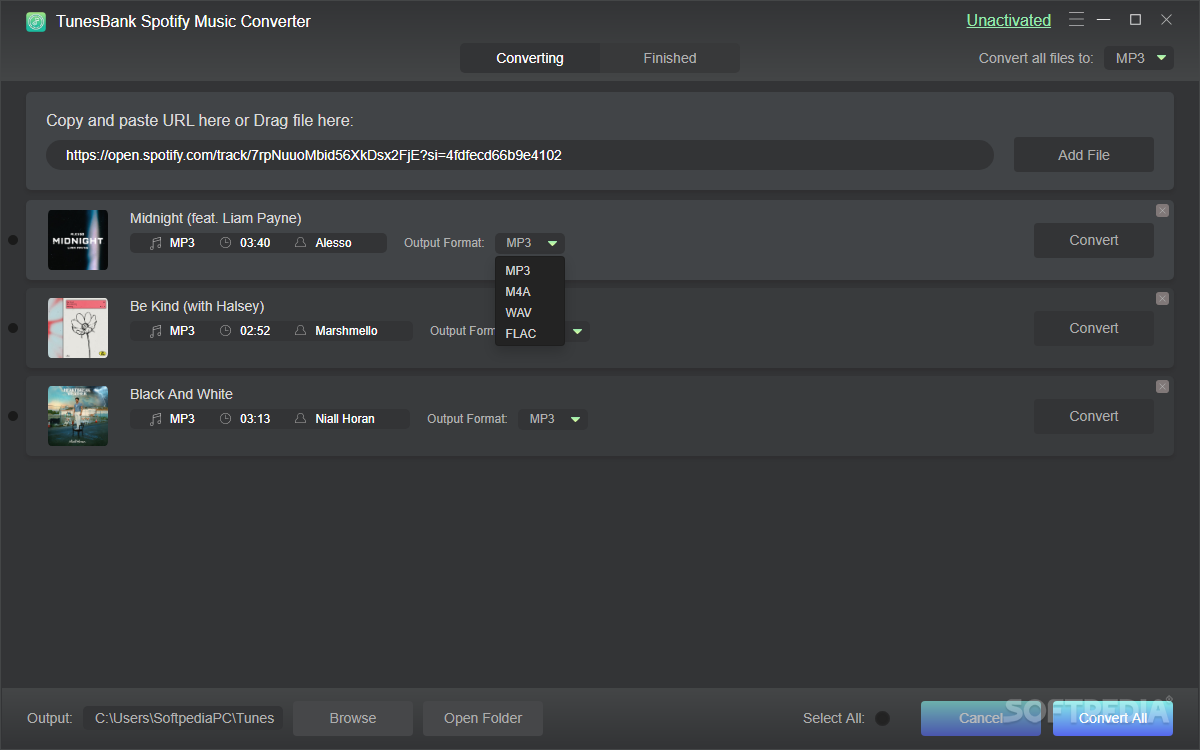Click the music note icon in Be Kind row
Image resolution: width=1200 pixels, height=750 pixels.
[155, 331]
